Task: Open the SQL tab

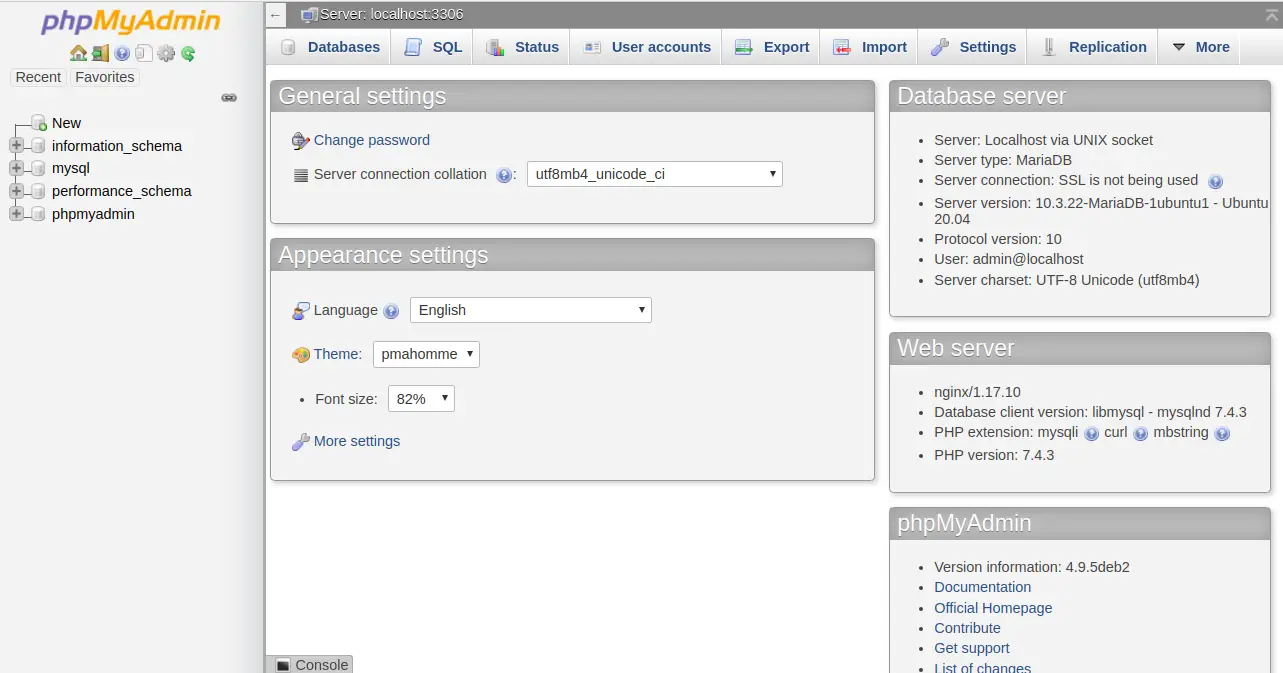Action: tap(434, 47)
